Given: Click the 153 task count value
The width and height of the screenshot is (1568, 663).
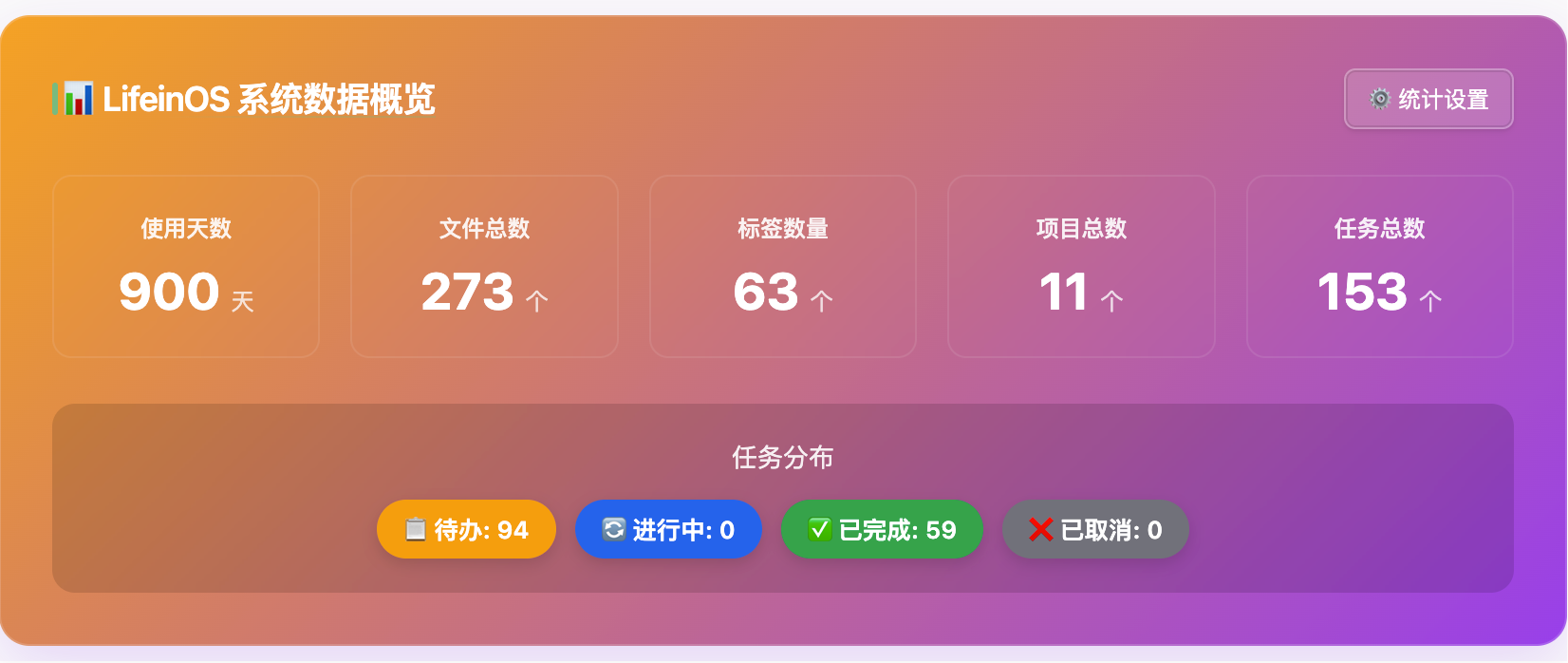Looking at the screenshot, I should point(1362,292).
